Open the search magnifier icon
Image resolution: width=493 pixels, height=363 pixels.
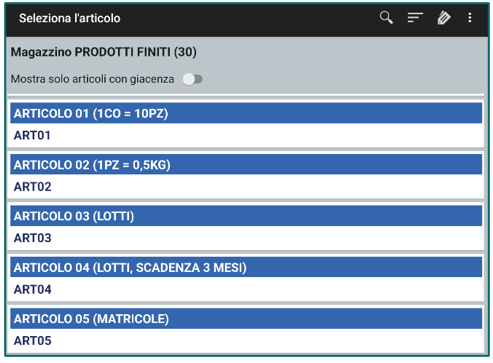pyautogui.click(x=386, y=18)
